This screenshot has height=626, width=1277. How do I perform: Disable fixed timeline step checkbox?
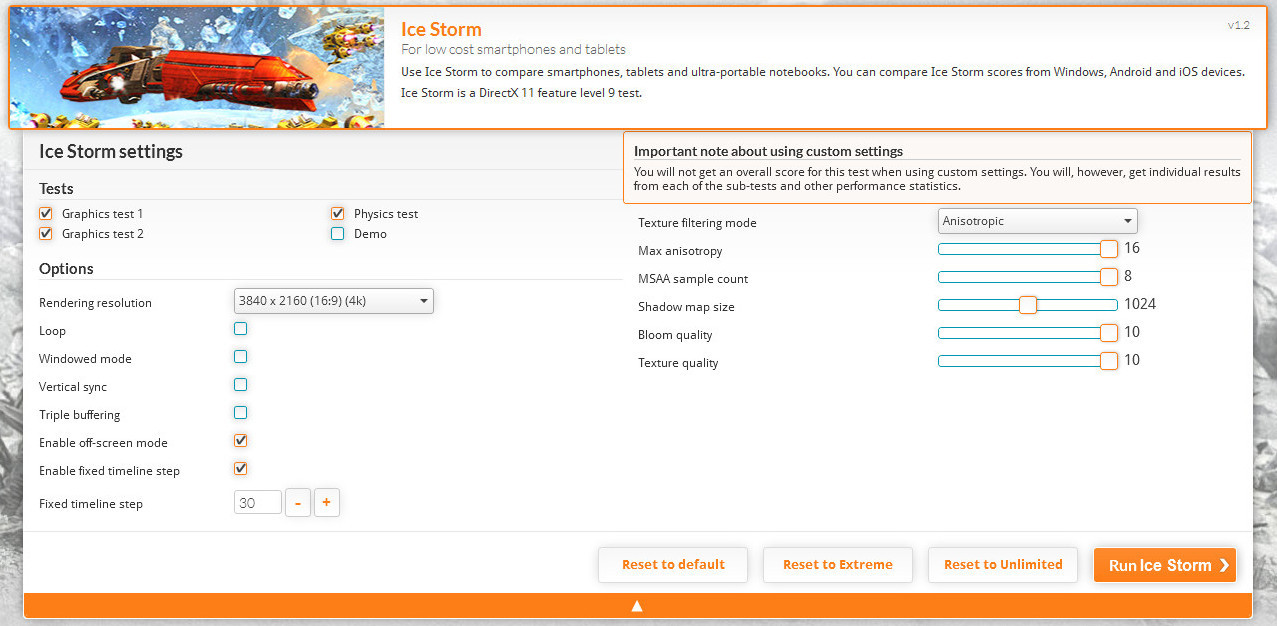click(240, 469)
